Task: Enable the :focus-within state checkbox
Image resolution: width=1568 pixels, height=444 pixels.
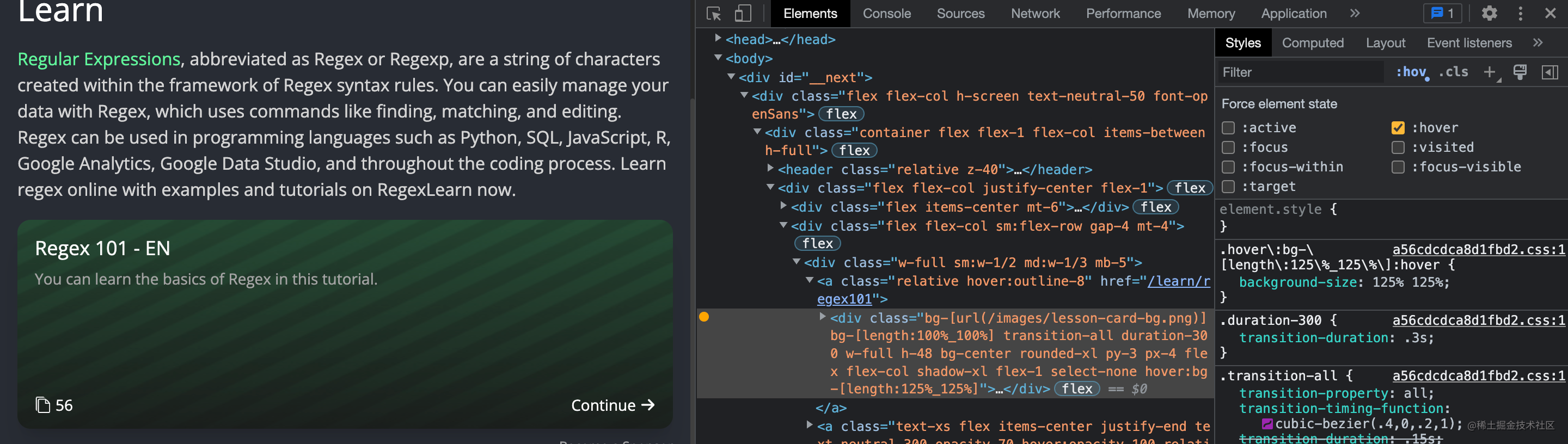Action: click(x=1228, y=166)
